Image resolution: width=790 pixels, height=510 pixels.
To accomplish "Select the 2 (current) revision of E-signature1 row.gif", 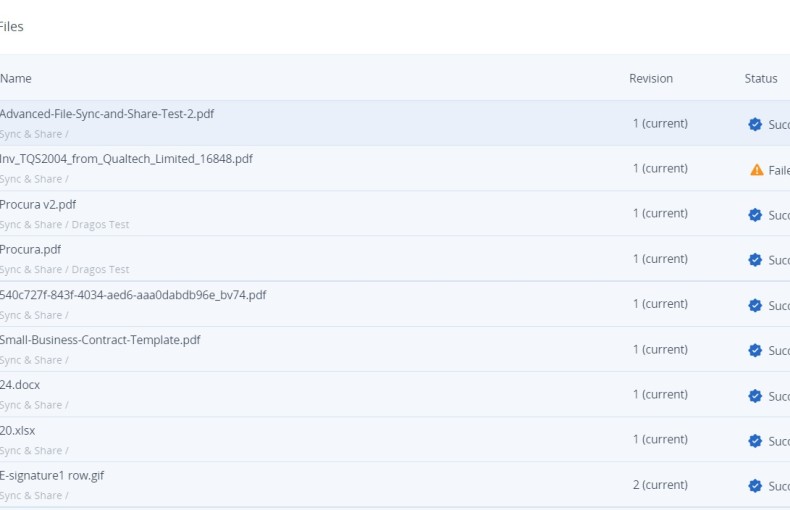I will (659, 485).
